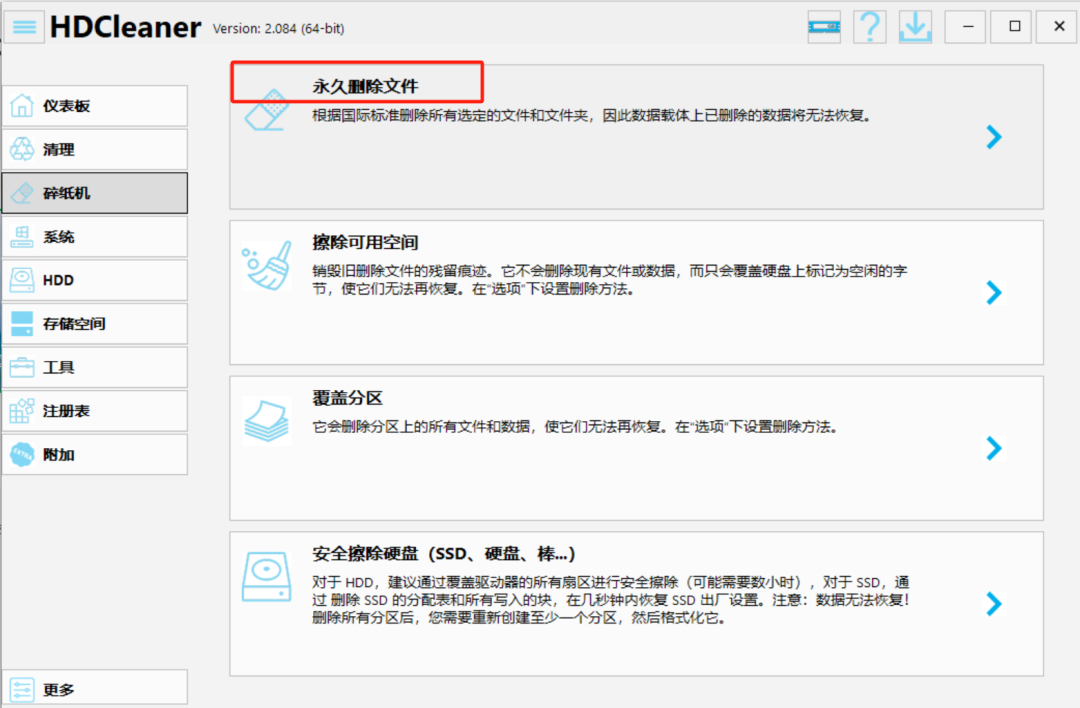The width and height of the screenshot is (1080, 708).
Task: Click description starting 销毁旧删除文件
Action: pyautogui.click(x=610, y=280)
